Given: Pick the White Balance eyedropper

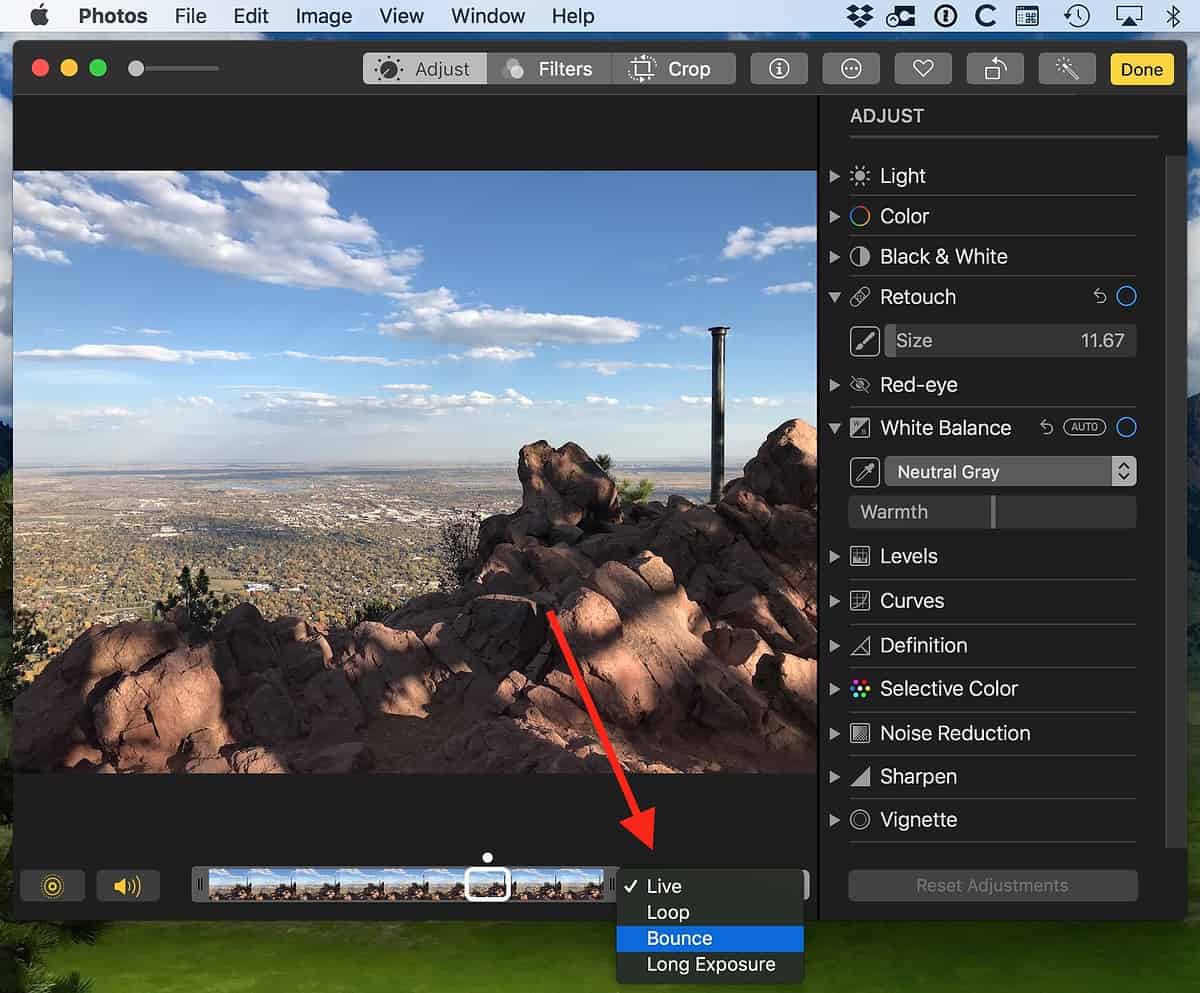Looking at the screenshot, I should coord(865,471).
